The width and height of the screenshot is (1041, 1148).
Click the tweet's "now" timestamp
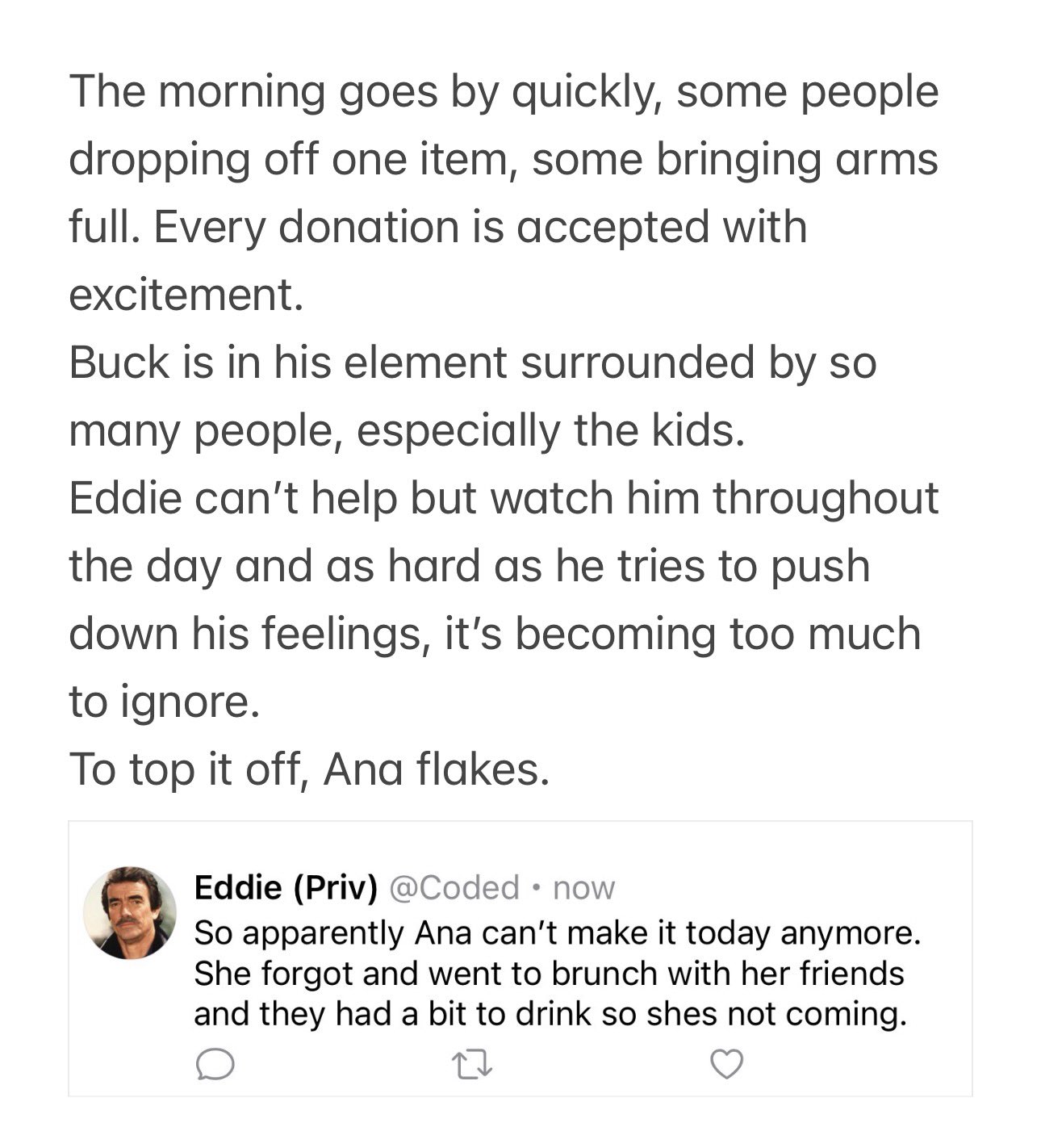584,888
